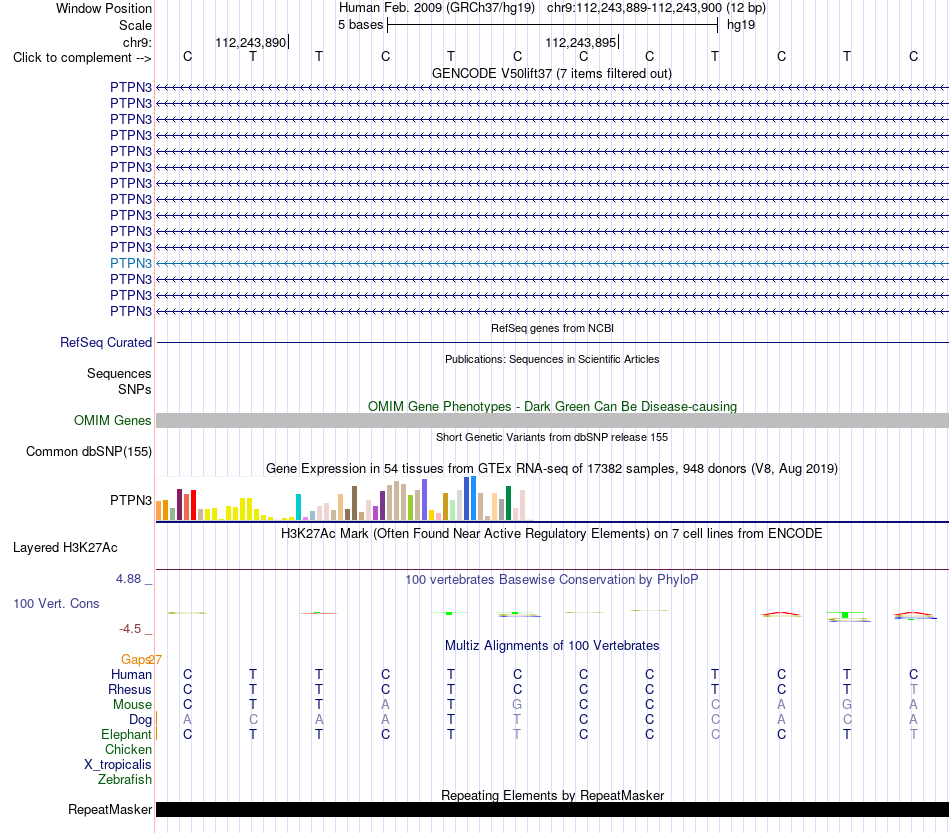The image size is (950, 833).
Task: Click the 'Layered H3K27Ac' track label
Action: pos(65,548)
